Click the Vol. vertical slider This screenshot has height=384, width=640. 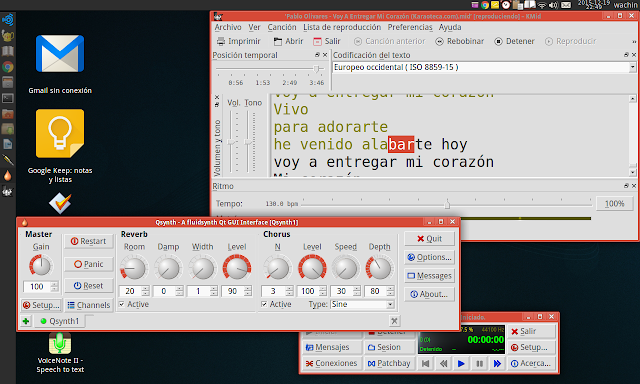231,142
